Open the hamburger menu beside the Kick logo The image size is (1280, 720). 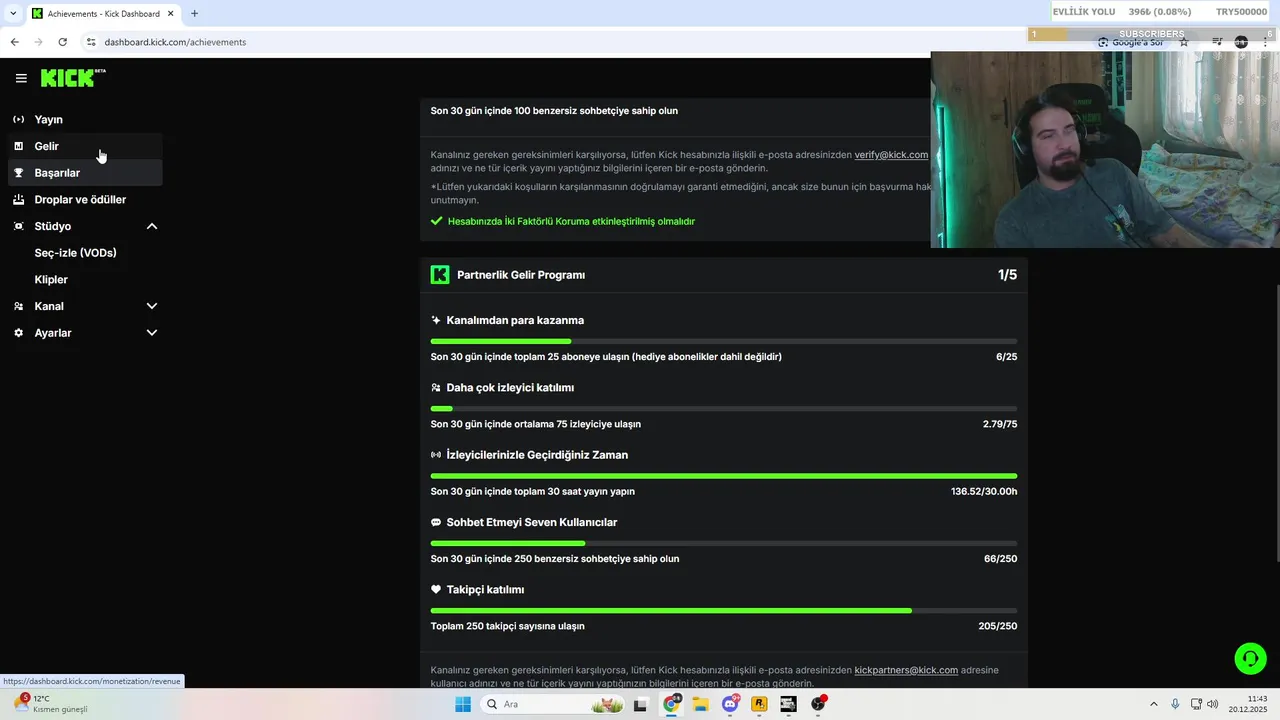(x=21, y=78)
